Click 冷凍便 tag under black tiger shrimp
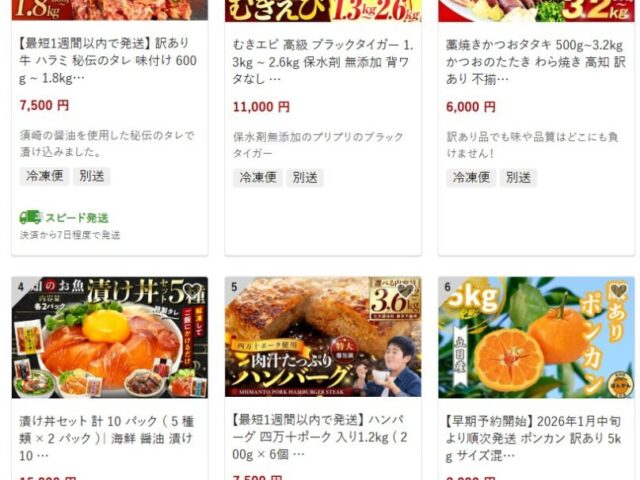 pos(258,178)
